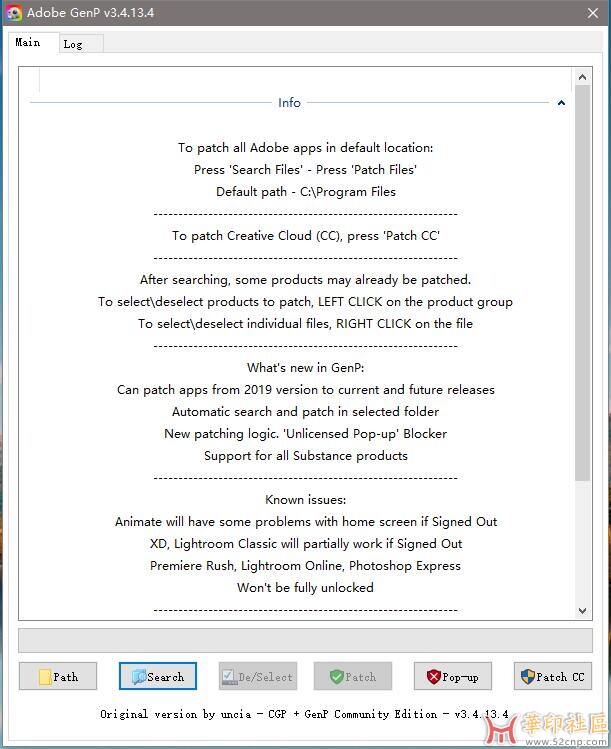Click the Pop-up blocker button

(452, 676)
